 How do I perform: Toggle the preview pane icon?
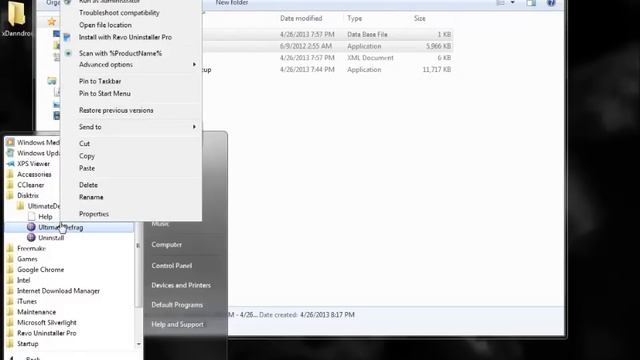(531, 3)
